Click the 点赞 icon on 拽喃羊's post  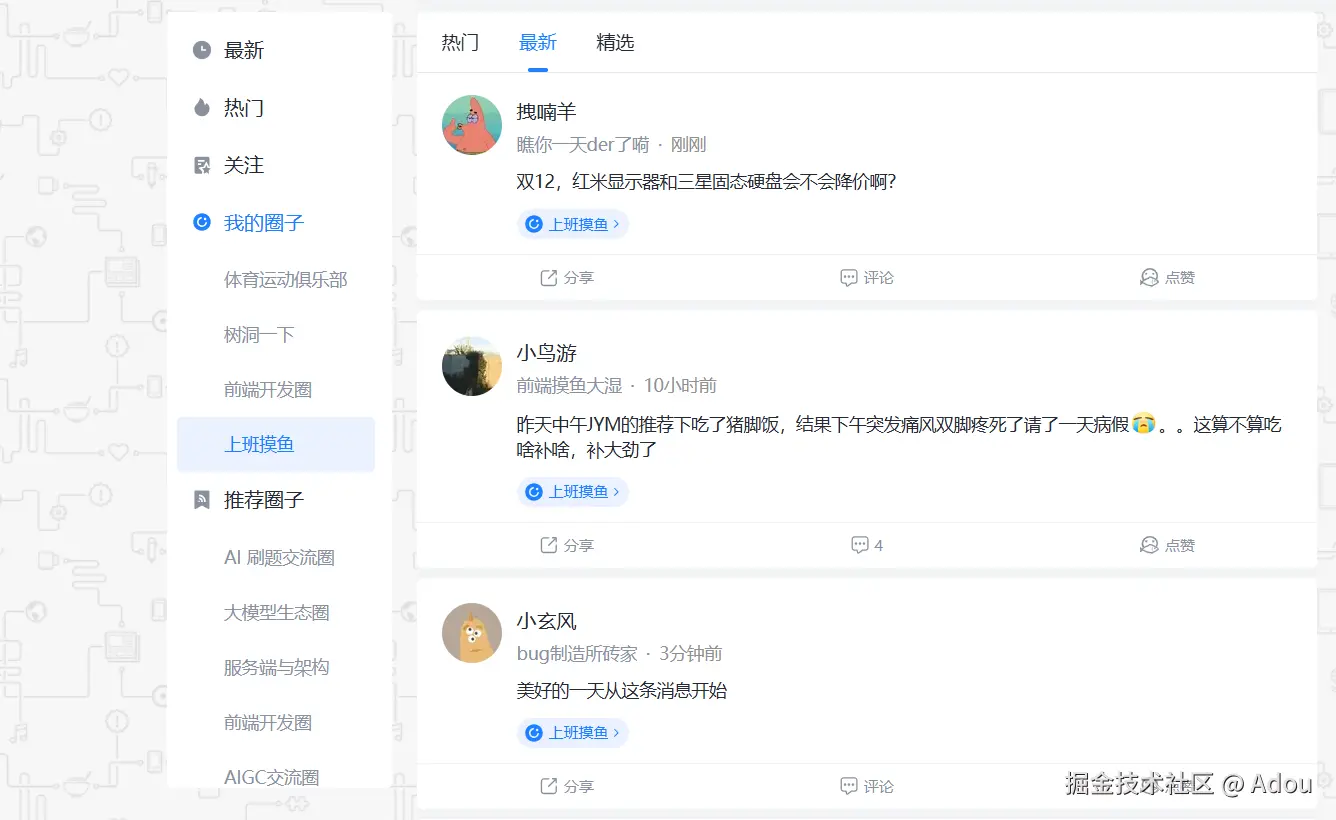1148,277
